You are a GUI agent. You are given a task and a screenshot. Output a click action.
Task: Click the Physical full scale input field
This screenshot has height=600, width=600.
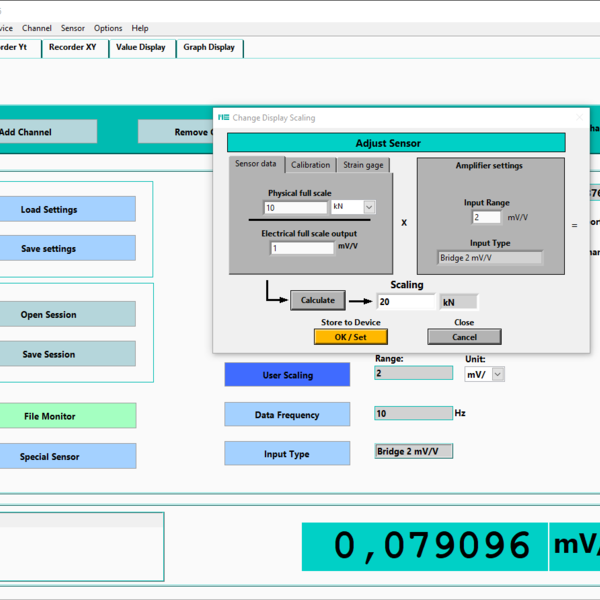(x=295, y=208)
